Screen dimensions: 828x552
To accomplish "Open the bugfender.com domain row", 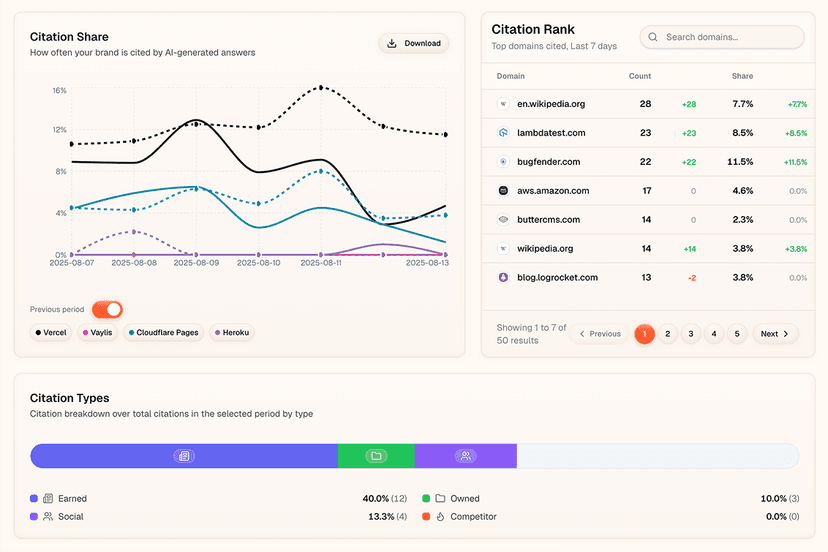I will tap(548, 162).
